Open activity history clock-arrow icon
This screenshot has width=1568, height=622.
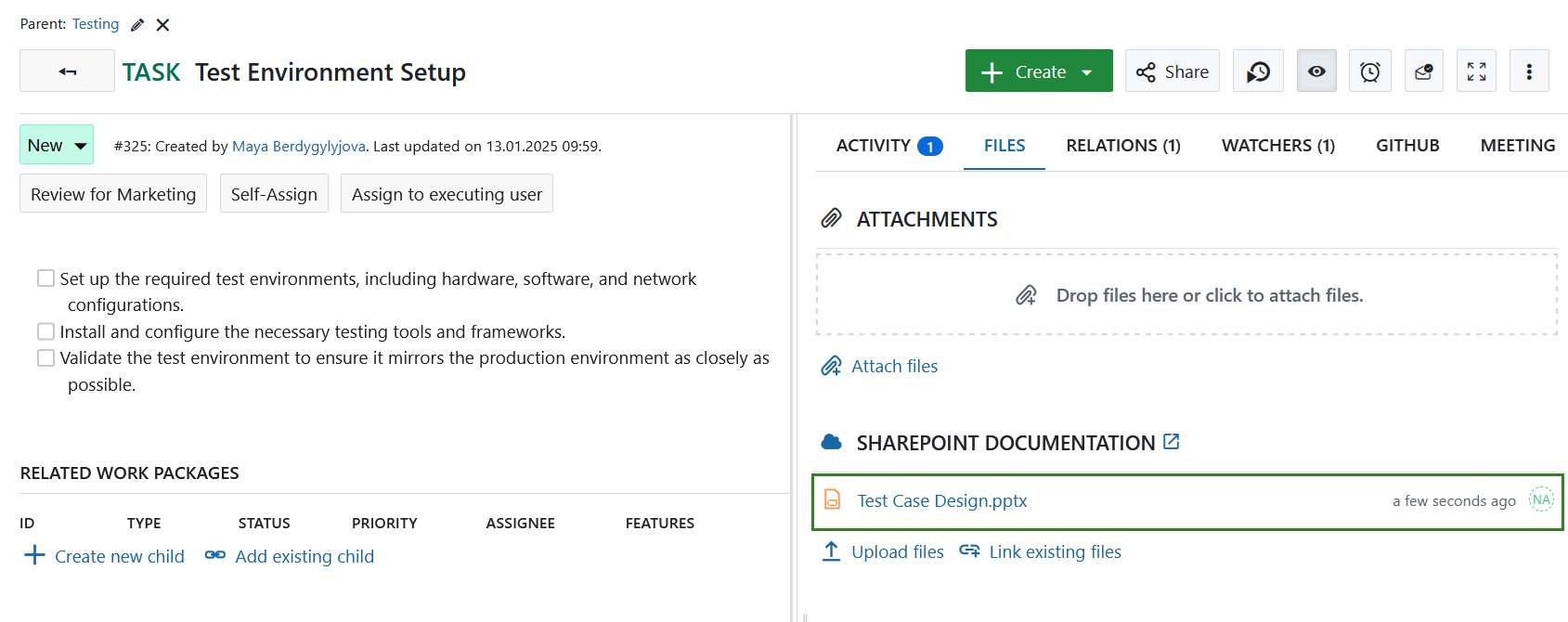pos(1258,71)
